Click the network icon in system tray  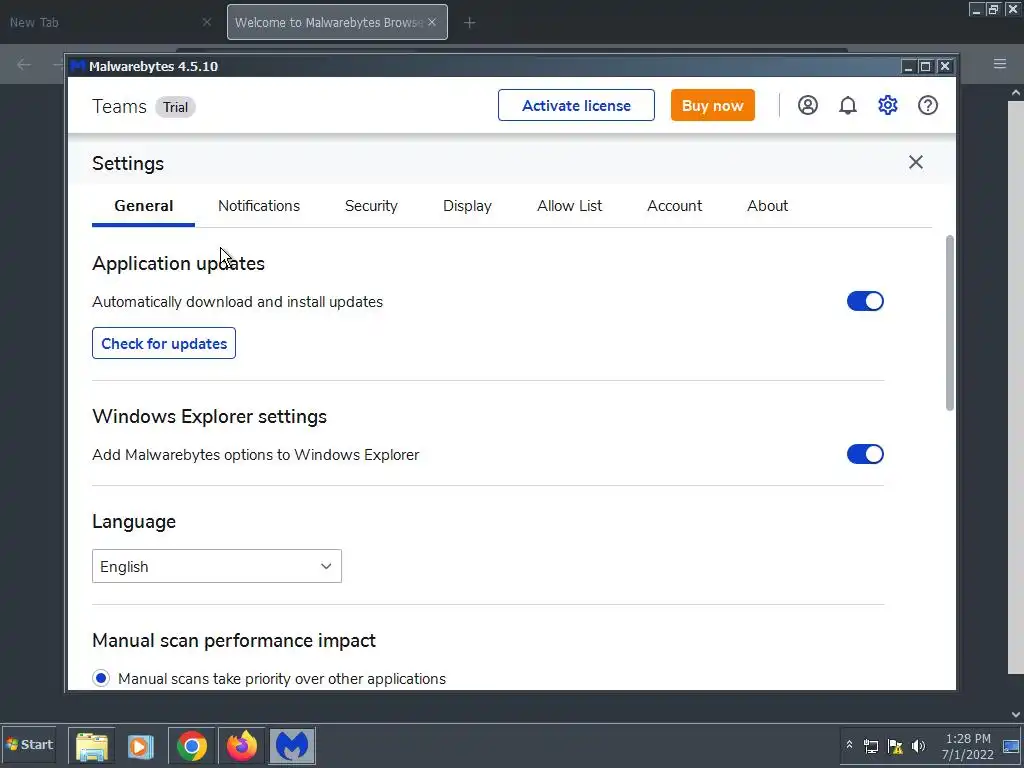pos(871,746)
